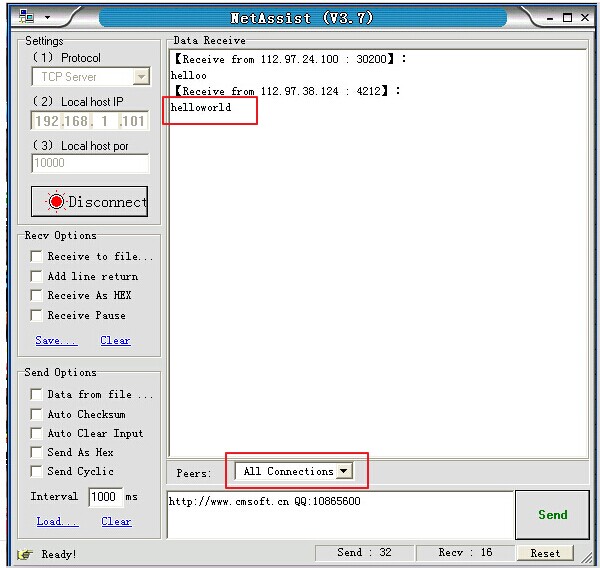Viewport: 600px width, 568px height.
Task: Click the Ready! status text
Action: tap(59, 554)
